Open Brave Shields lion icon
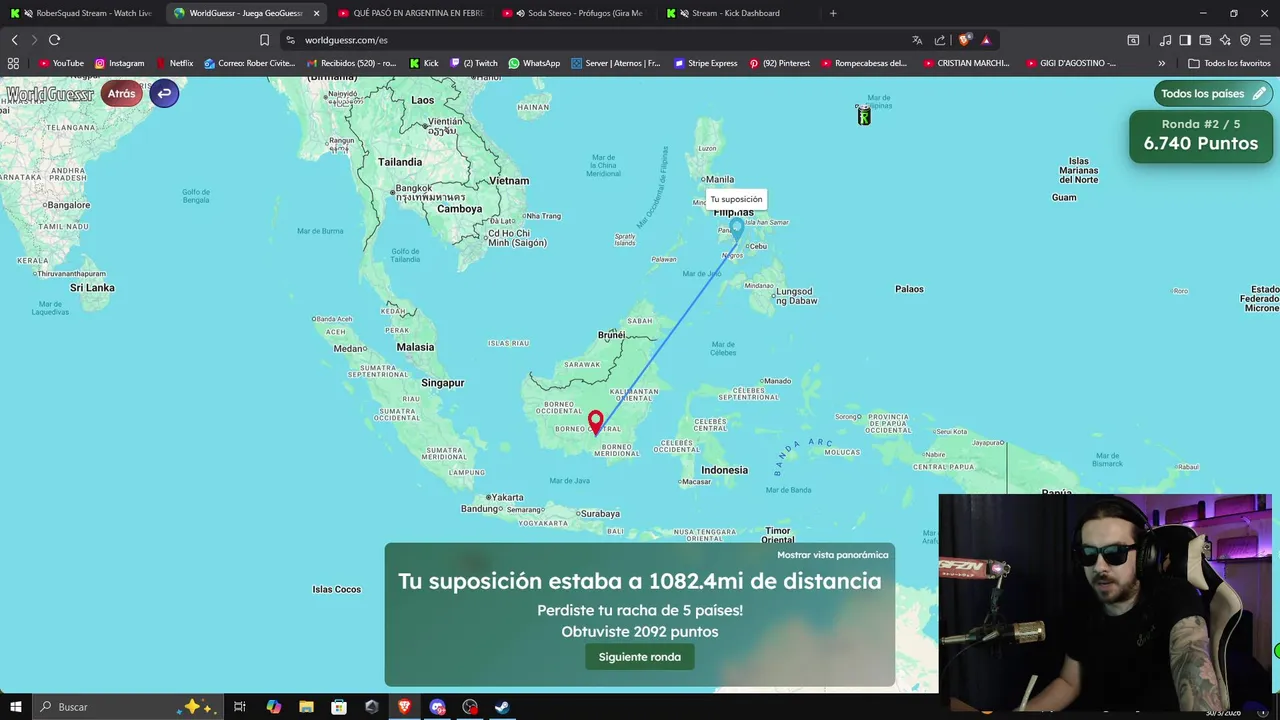This screenshot has height=720, width=1280. click(964, 40)
